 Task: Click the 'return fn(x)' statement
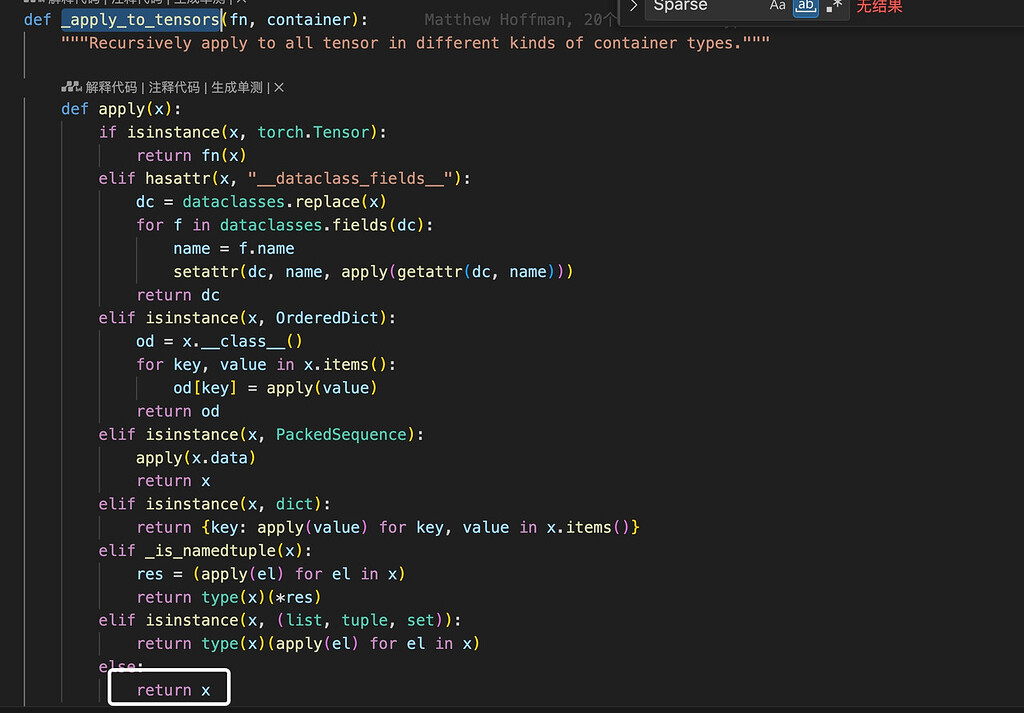[191, 155]
